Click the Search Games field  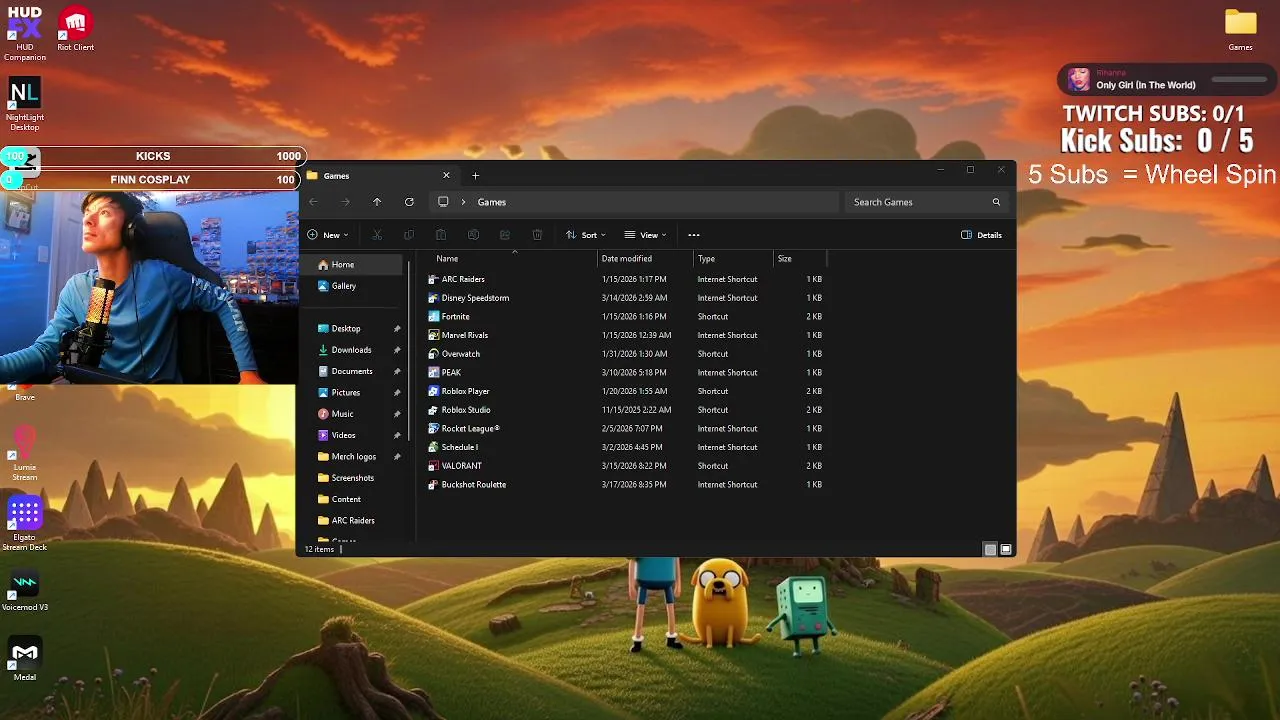pos(928,202)
